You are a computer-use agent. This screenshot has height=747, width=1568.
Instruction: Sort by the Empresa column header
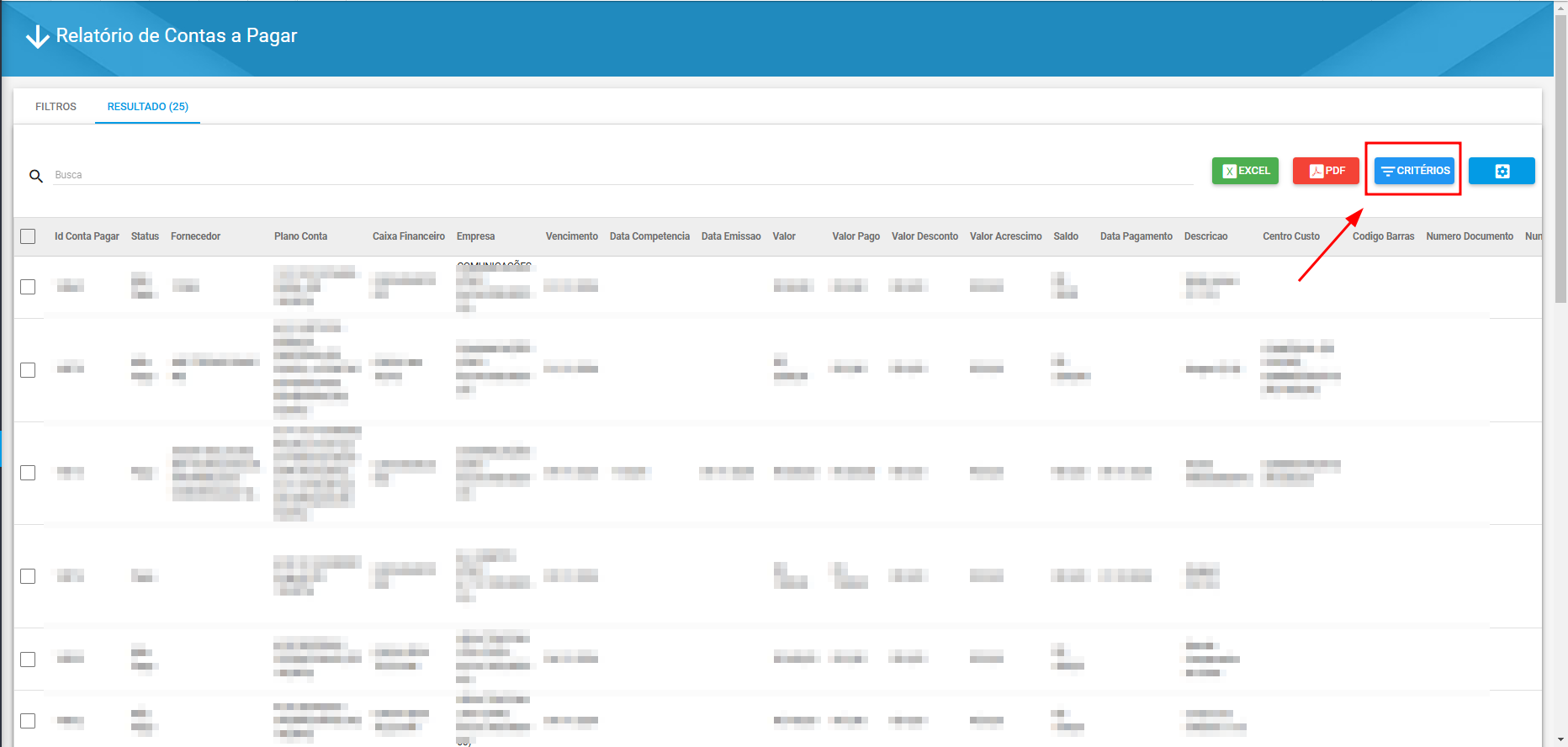pyautogui.click(x=475, y=236)
